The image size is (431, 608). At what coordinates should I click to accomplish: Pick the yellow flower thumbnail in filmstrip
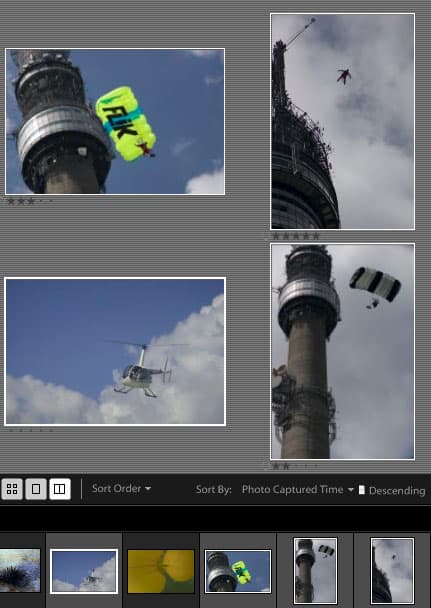tap(161, 571)
